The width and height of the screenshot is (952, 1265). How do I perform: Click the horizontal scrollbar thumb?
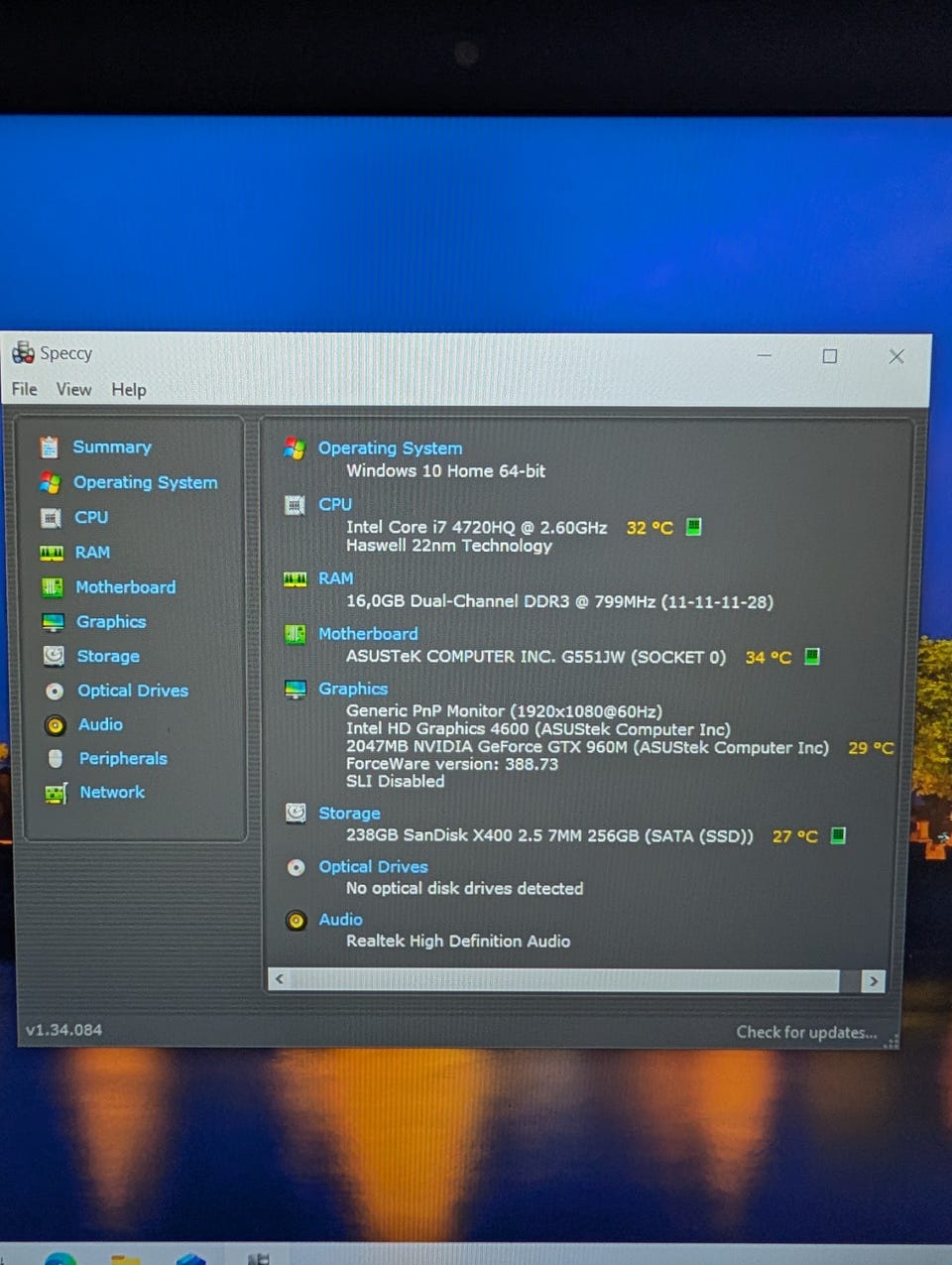(x=565, y=980)
